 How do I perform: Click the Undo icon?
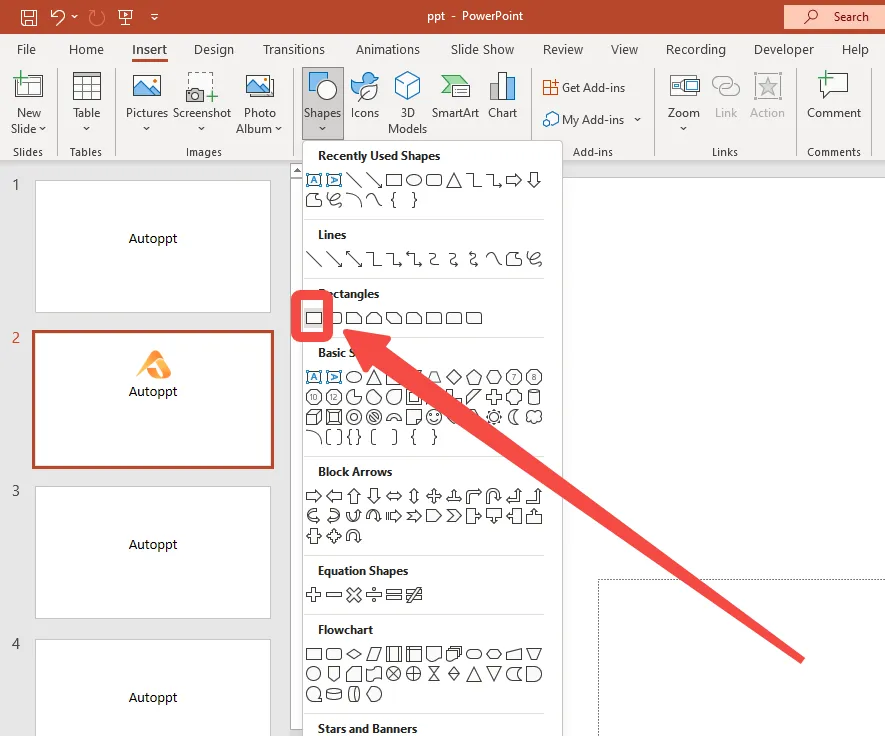coord(58,17)
